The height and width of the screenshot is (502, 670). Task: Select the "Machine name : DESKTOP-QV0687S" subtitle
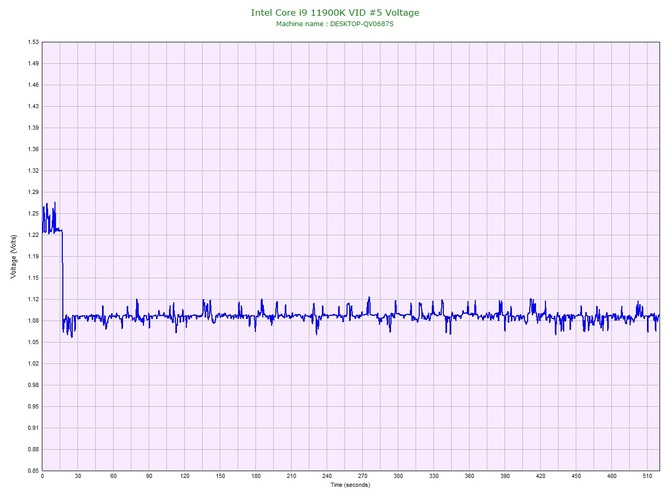(335, 24)
